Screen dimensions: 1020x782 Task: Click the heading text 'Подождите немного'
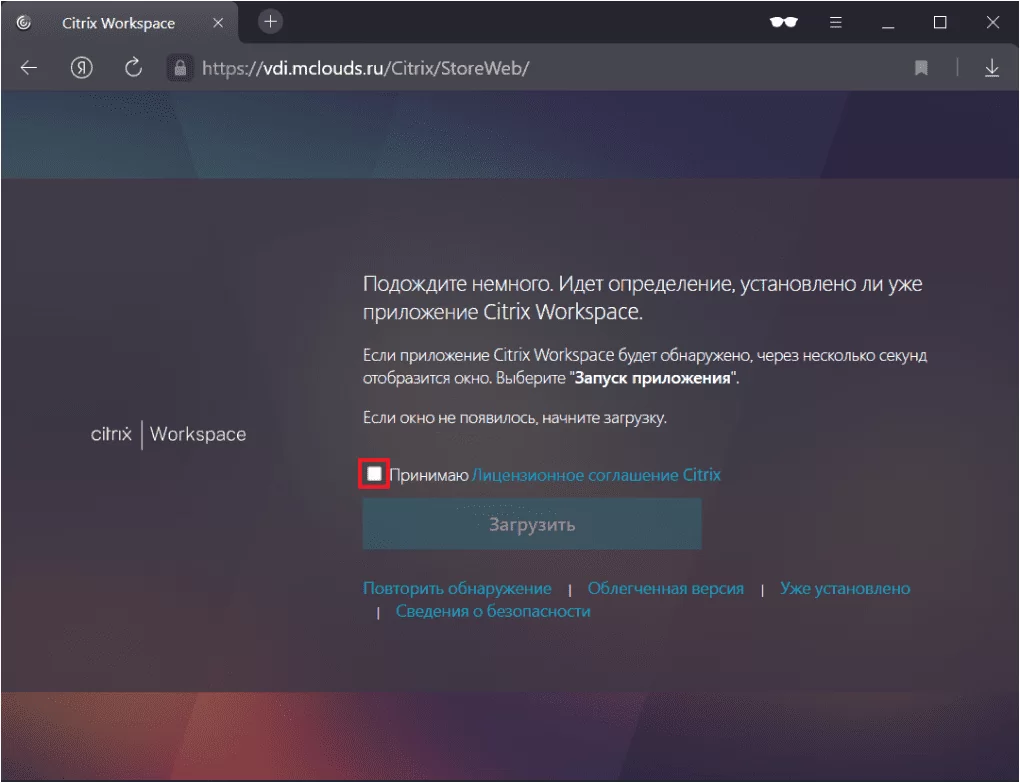457,284
